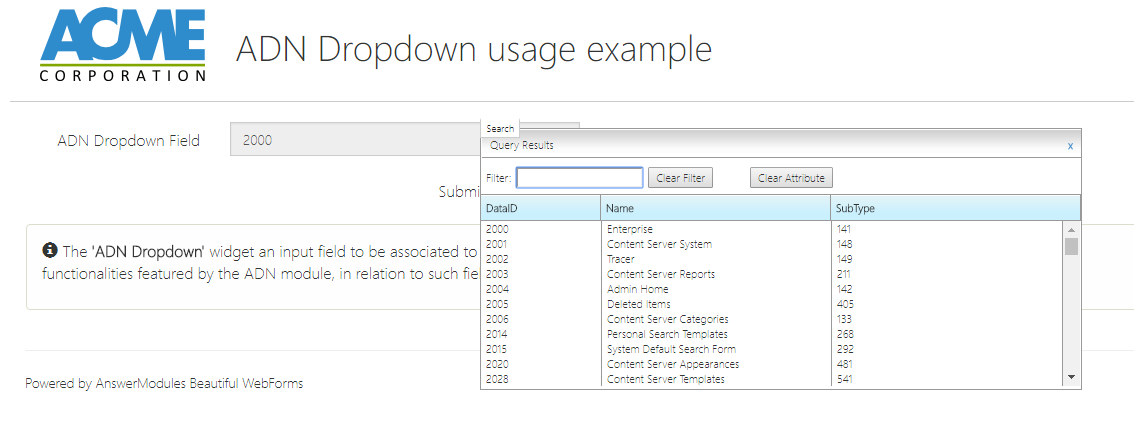The height and width of the screenshot is (441, 1134).
Task: Sort by the Name column header
Action: (x=715, y=208)
